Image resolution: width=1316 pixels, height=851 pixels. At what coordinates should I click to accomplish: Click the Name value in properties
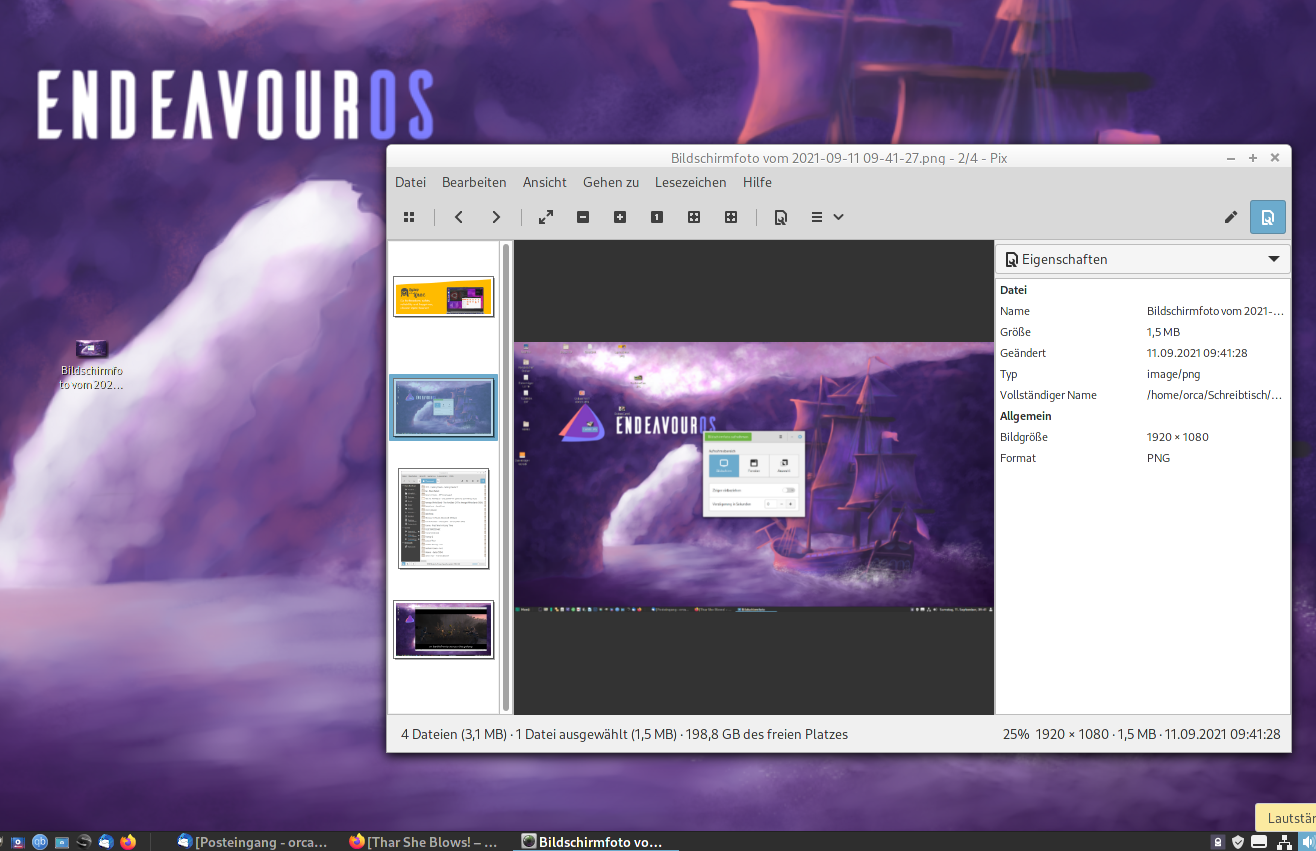[x=1215, y=311]
